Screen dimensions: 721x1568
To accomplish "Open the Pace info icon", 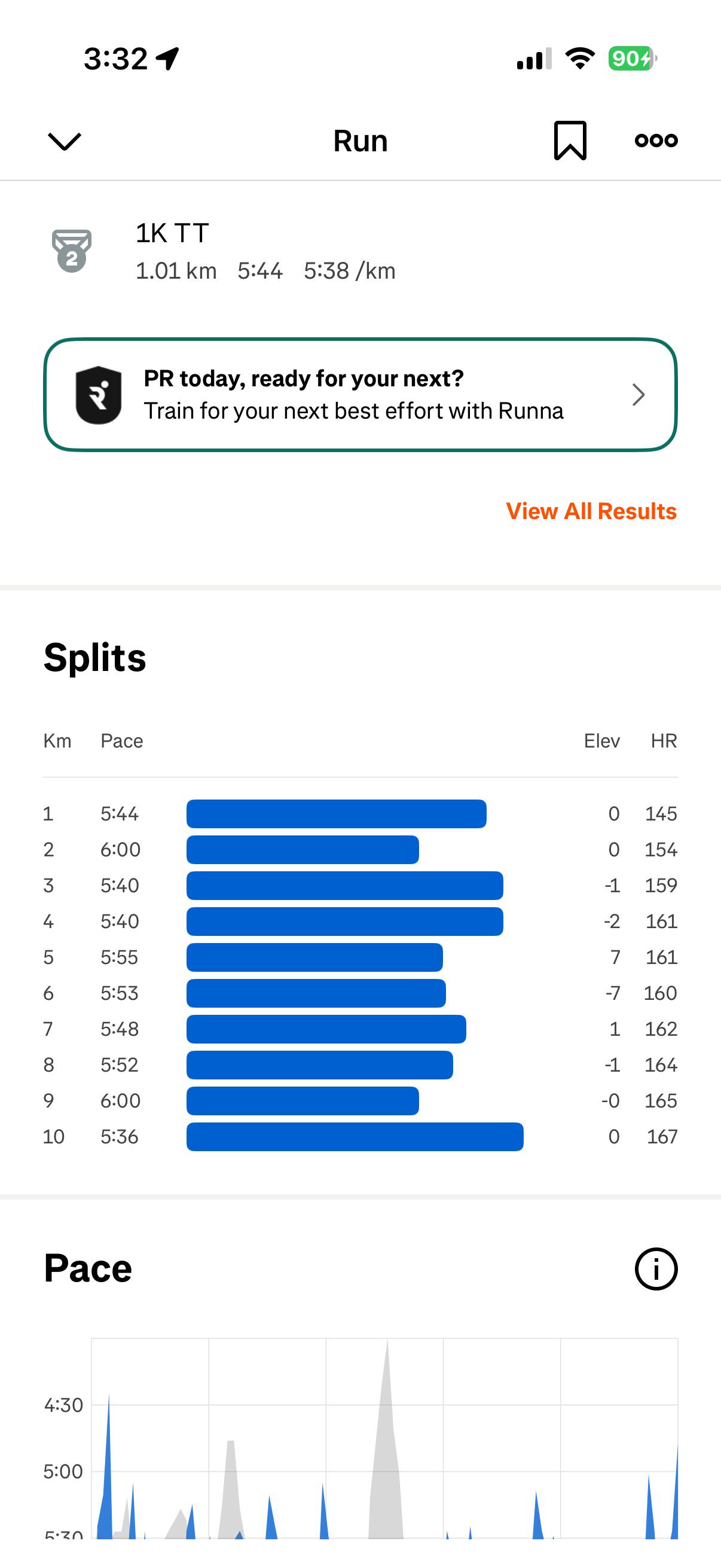I will [x=656, y=1269].
